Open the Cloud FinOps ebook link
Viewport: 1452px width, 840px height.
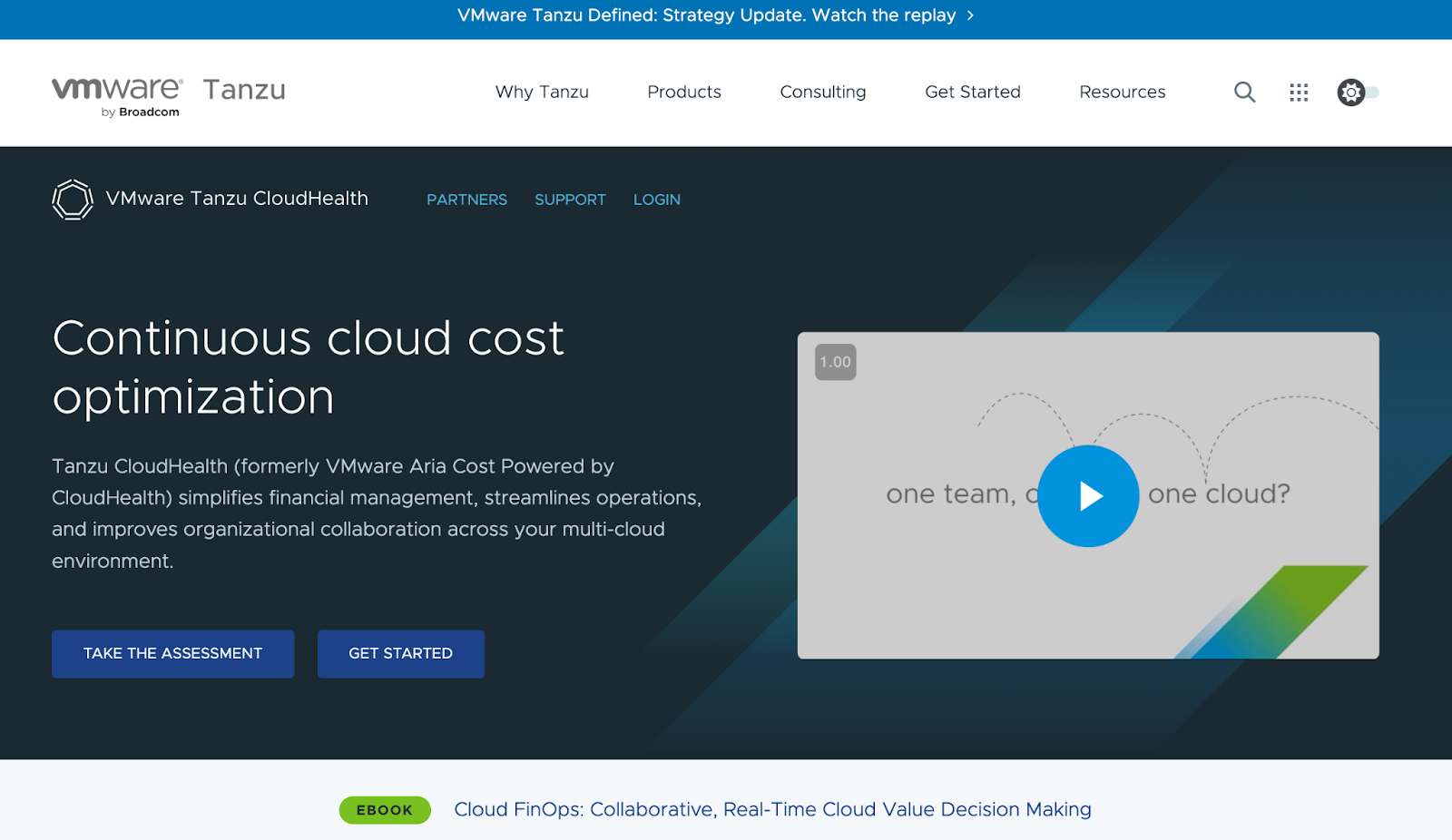coord(772,809)
